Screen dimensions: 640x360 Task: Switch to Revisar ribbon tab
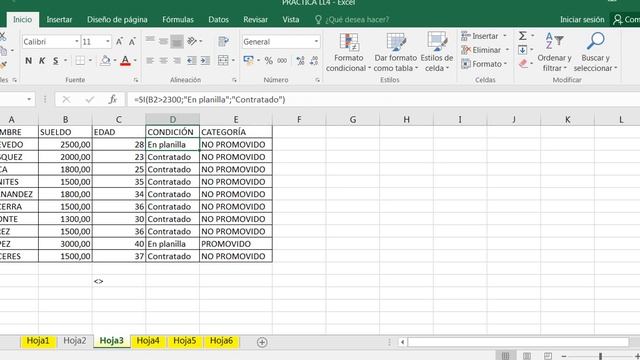tap(256, 20)
